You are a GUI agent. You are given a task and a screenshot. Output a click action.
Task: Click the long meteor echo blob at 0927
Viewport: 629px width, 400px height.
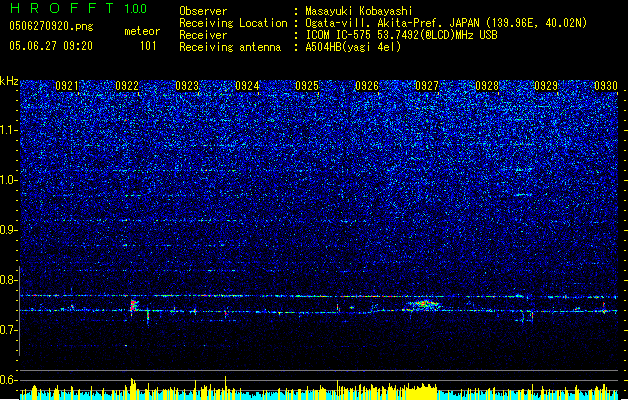click(423, 305)
